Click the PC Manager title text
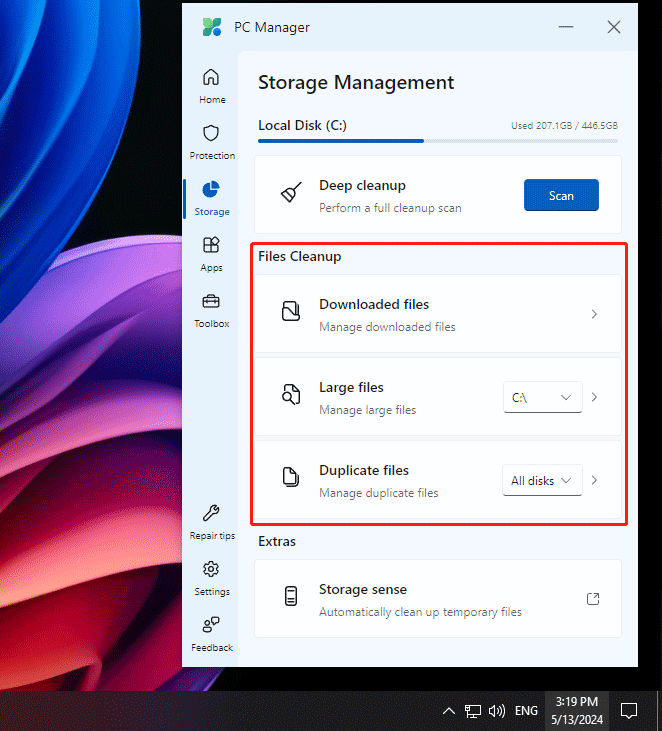 pos(272,28)
